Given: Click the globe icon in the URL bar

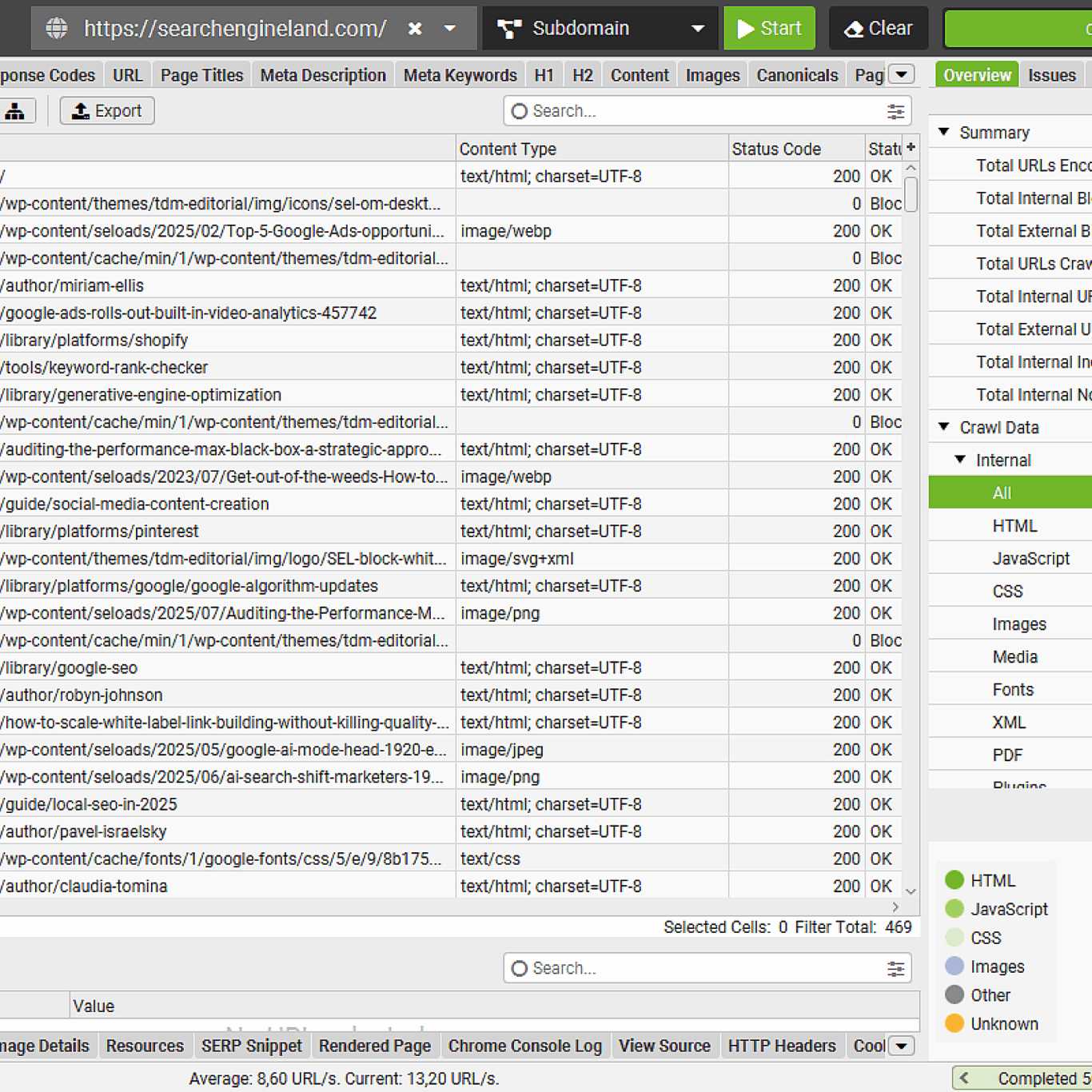Looking at the screenshot, I should 57,28.
